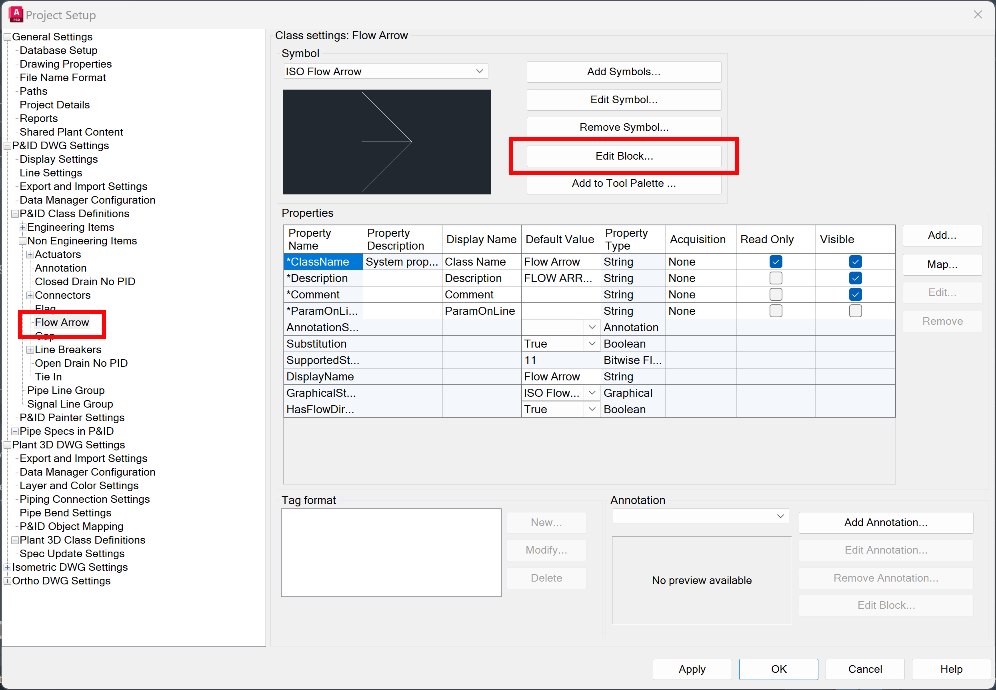Click the Cancel button
Image resolution: width=996 pixels, height=690 pixels.
[x=865, y=669]
